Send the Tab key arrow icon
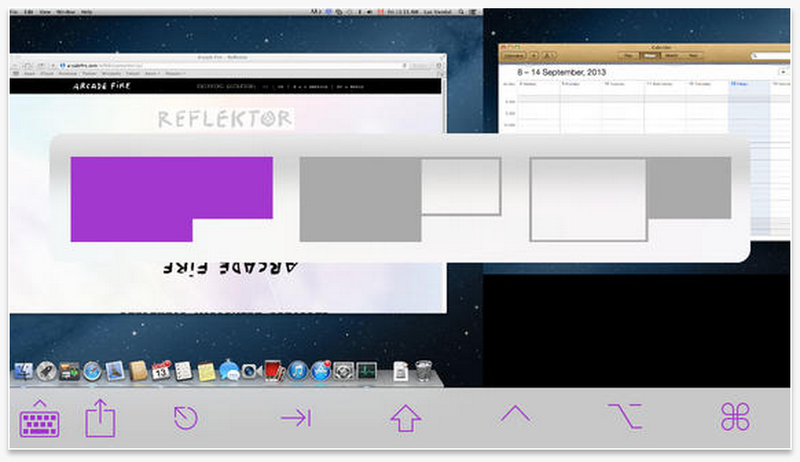This screenshot has height=462, width=800. pyautogui.click(x=296, y=418)
